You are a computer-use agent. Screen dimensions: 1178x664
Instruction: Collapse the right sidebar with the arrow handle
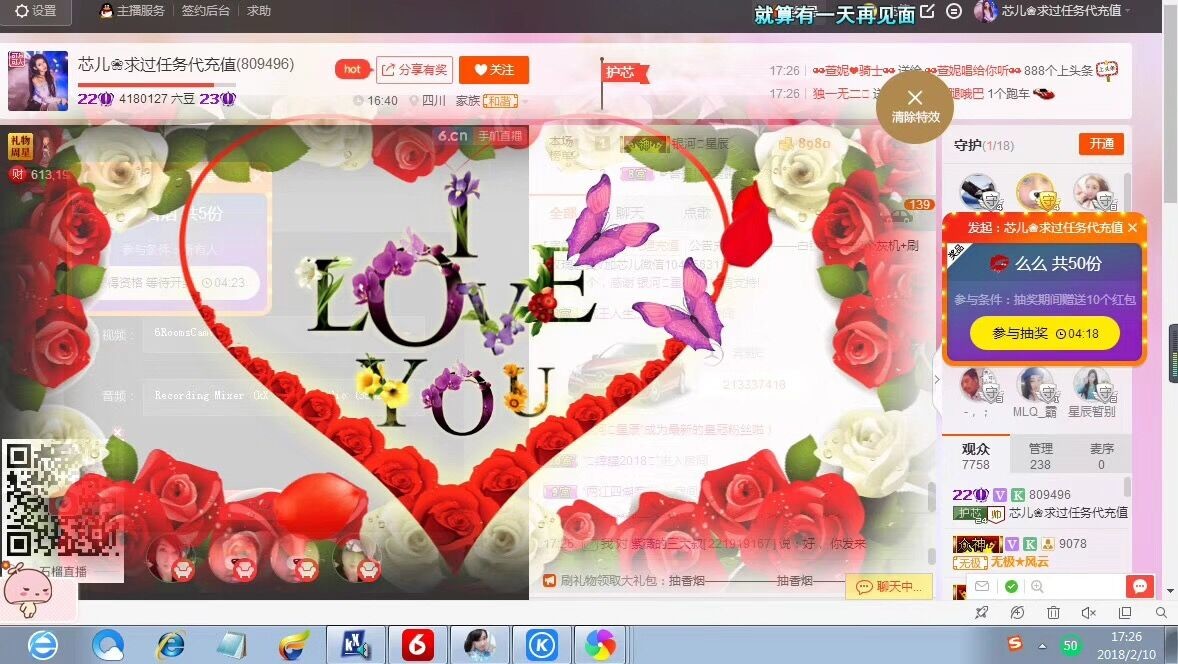pyautogui.click(x=937, y=379)
